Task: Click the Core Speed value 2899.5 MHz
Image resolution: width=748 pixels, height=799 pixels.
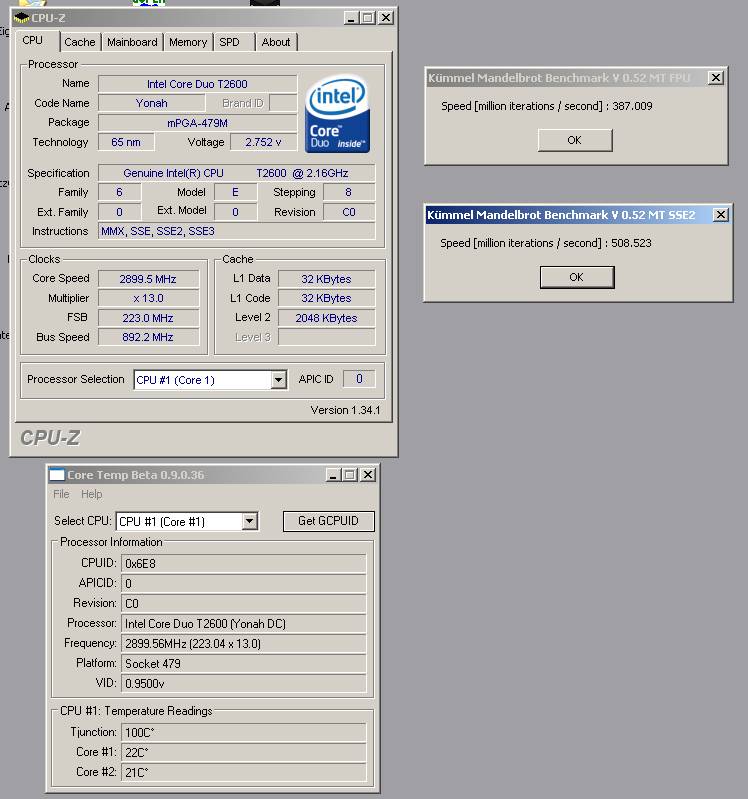Action: point(148,279)
